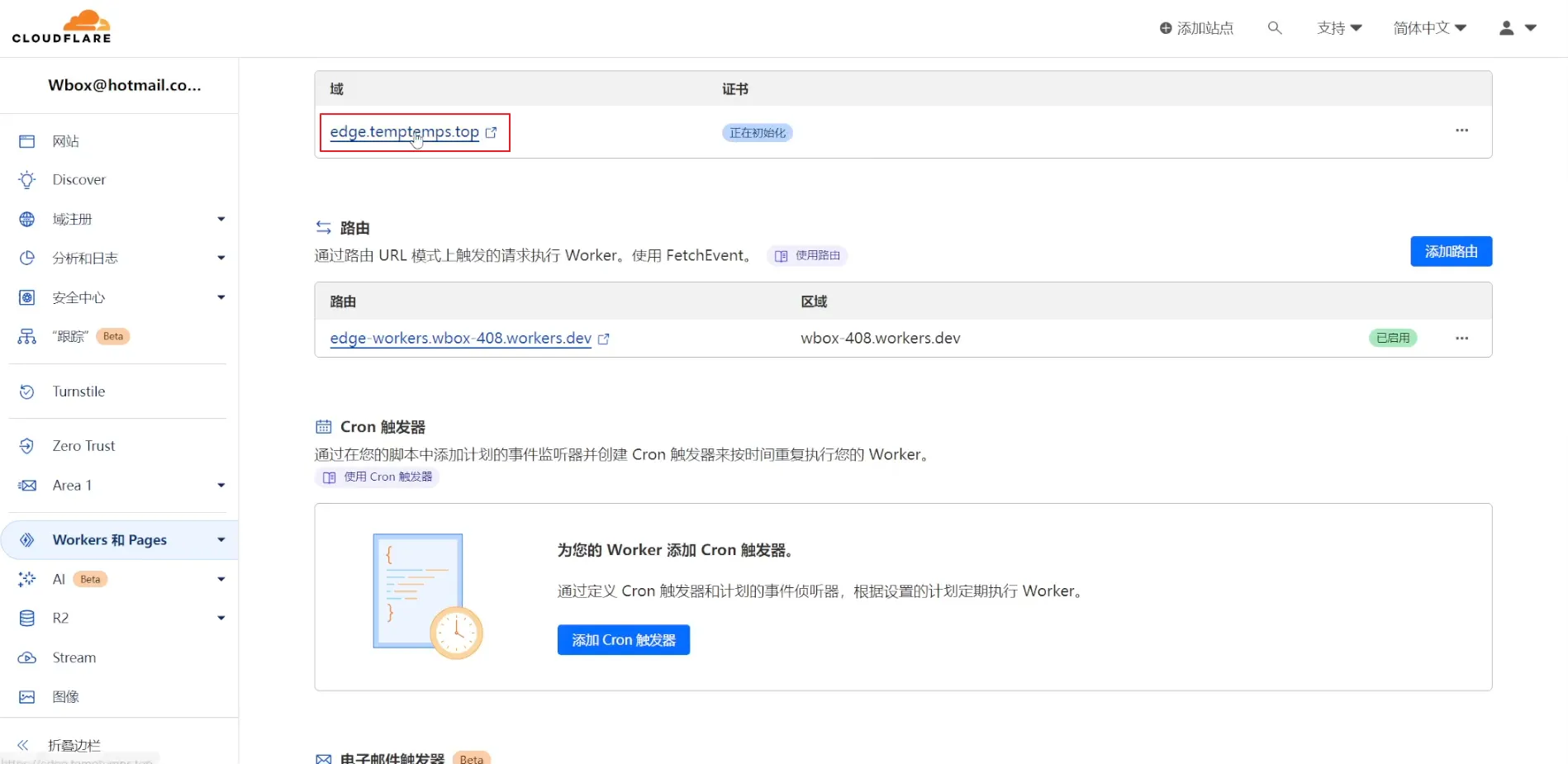The width and height of the screenshot is (1568, 764).
Task: Open 图像 in the sidebar
Action: (x=66, y=697)
